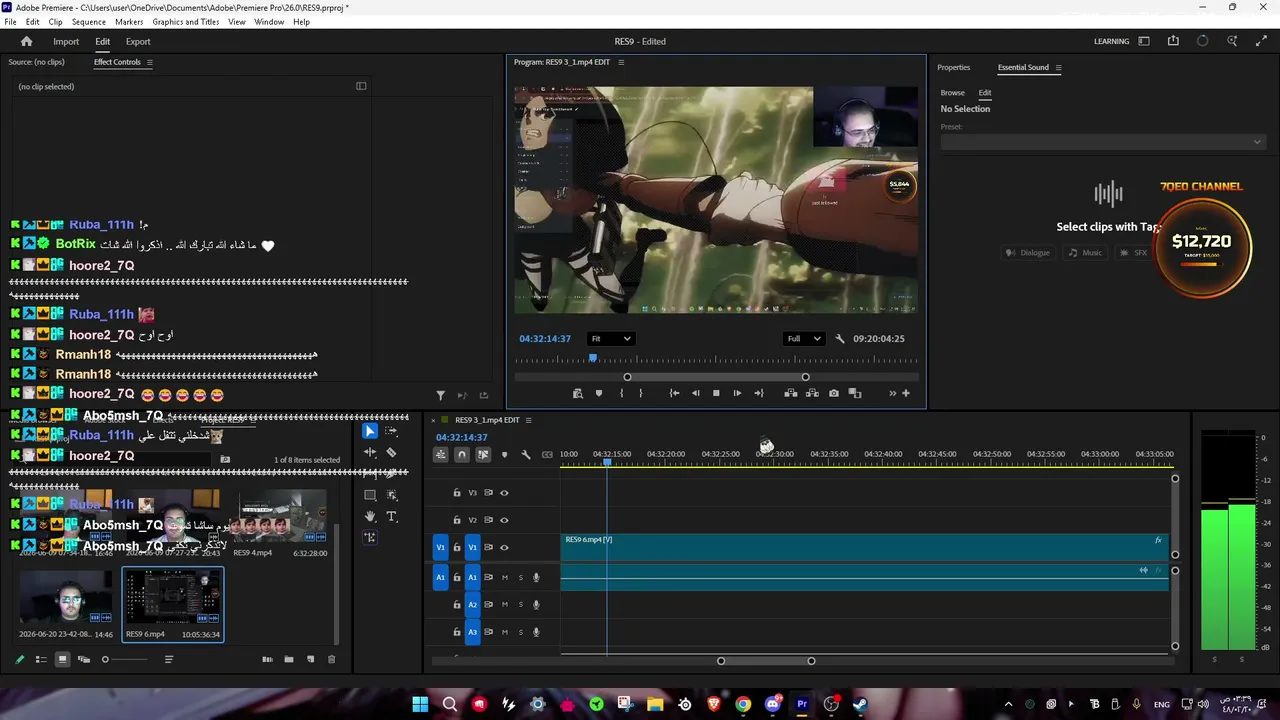Click the New Bin folder icon
The image size is (1280, 720).
[289, 659]
